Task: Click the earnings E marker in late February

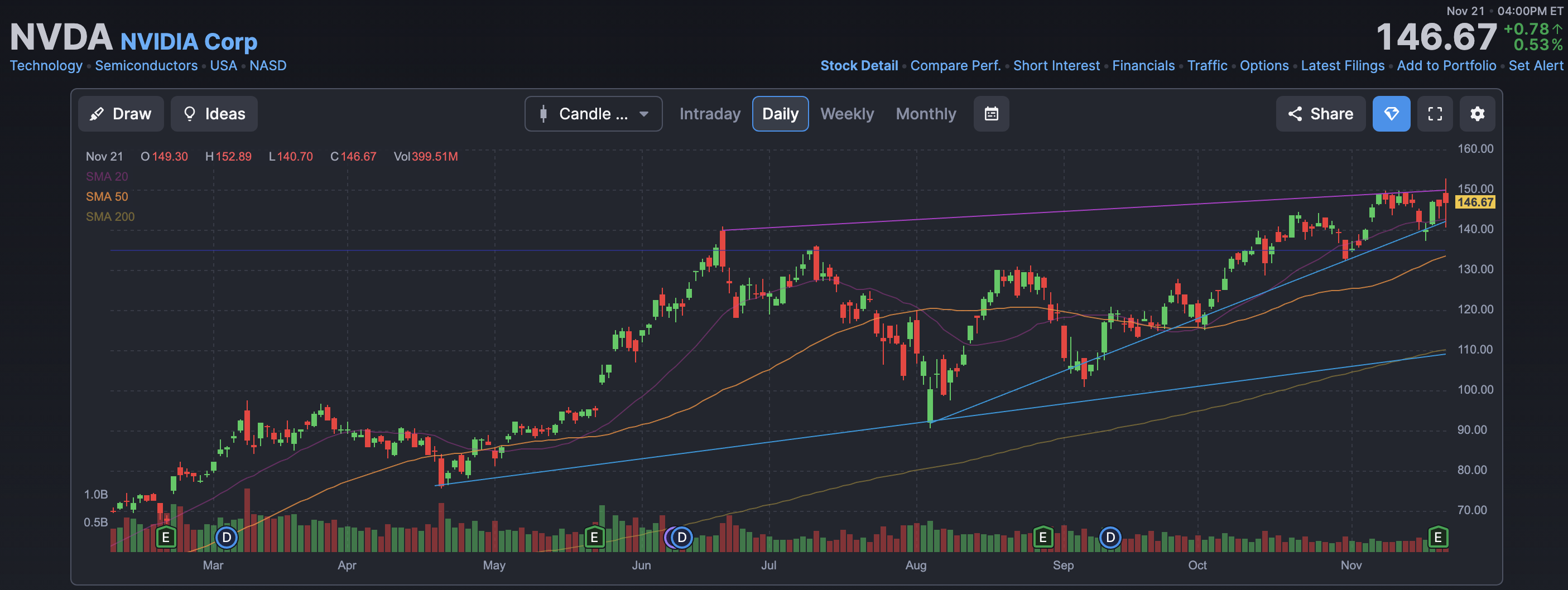Action: coord(166,538)
